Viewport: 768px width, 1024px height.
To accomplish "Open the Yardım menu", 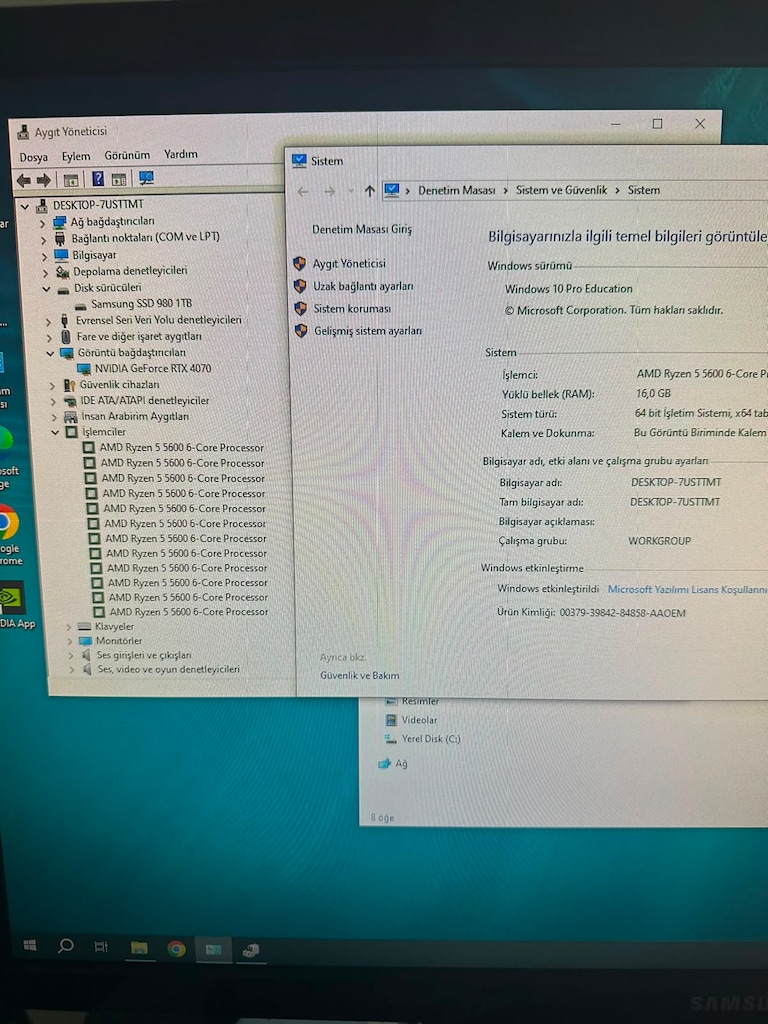I will [181, 154].
